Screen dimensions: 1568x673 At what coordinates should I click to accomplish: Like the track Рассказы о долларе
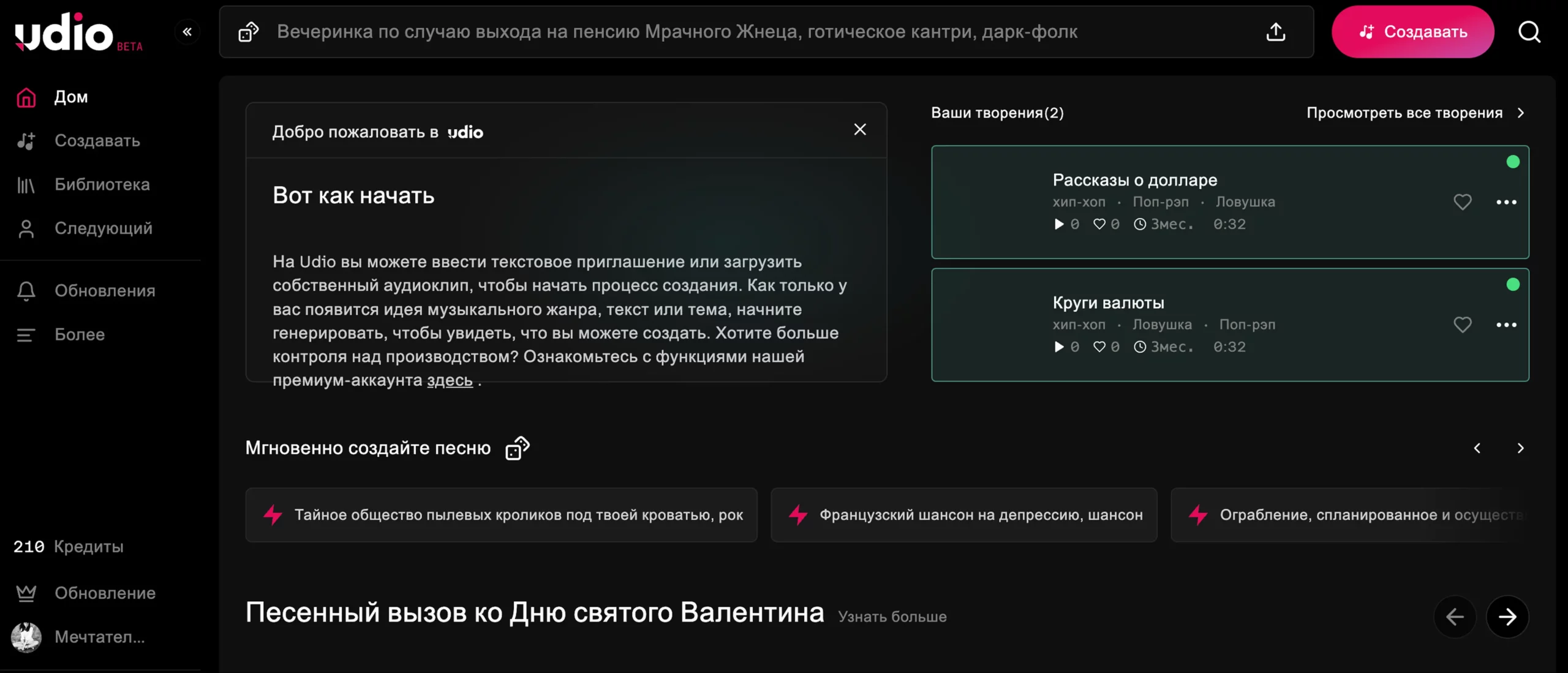(1462, 202)
